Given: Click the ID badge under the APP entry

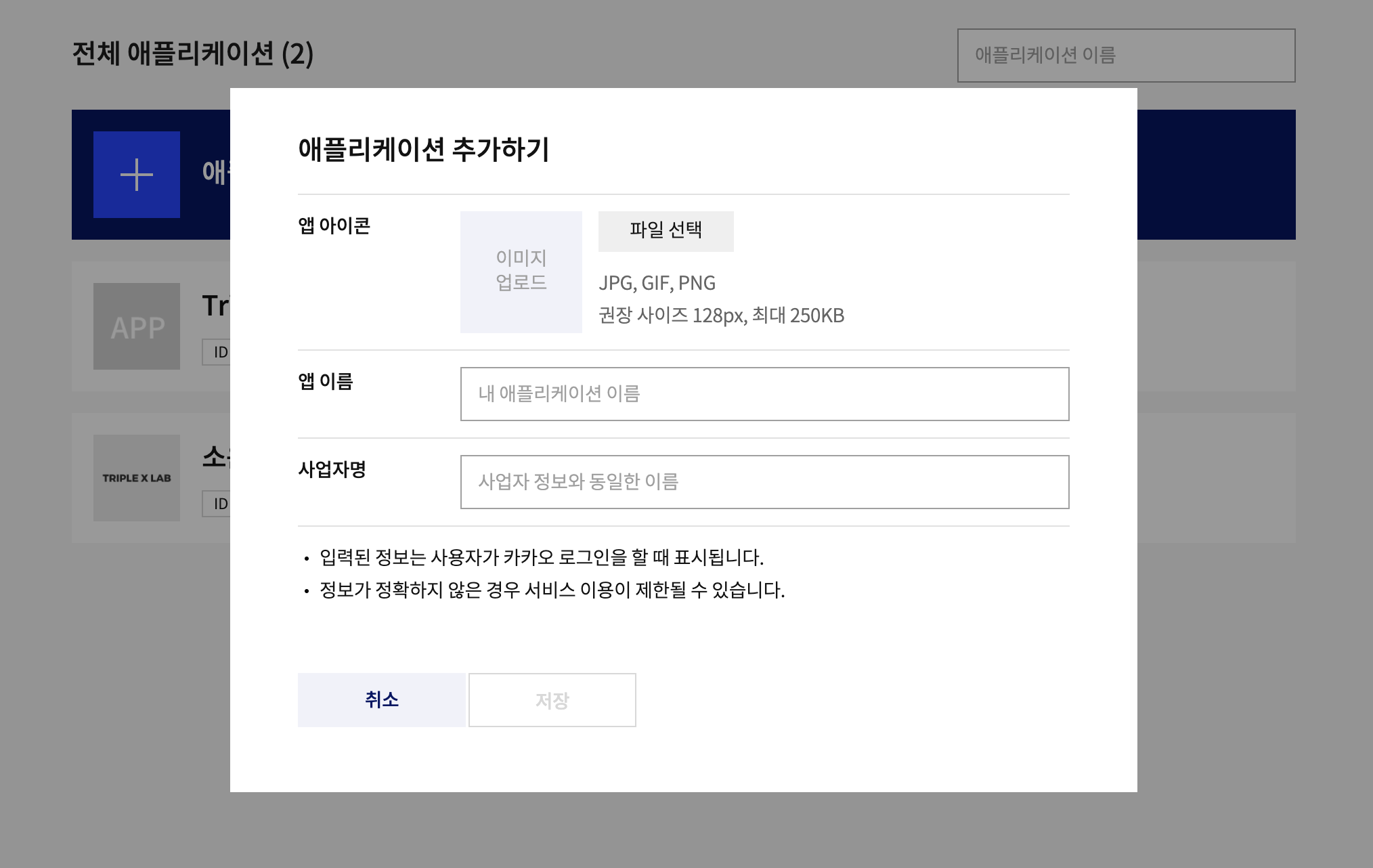Looking at the screenshot, I should click(217, 352).
